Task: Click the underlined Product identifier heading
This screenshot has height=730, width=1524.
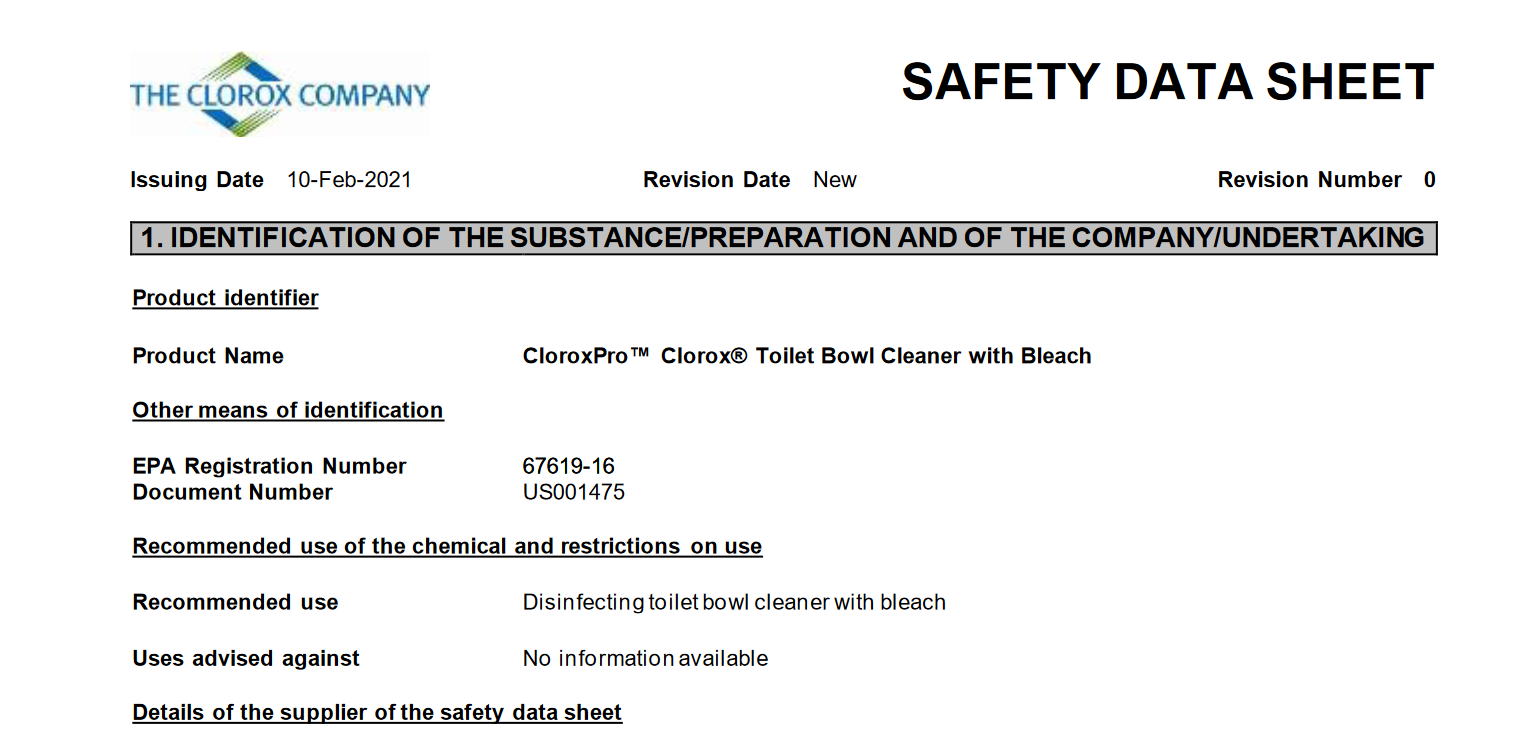Action: click(225, 298)
